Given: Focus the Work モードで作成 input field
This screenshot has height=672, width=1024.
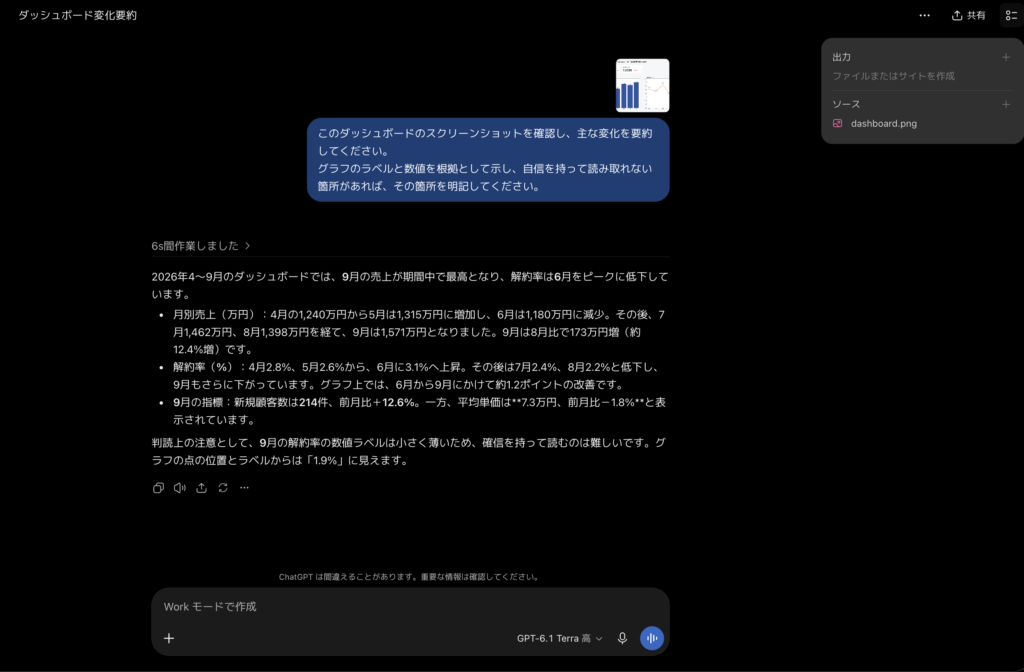Looking at the screenshot, I should (x=410, y=607).
